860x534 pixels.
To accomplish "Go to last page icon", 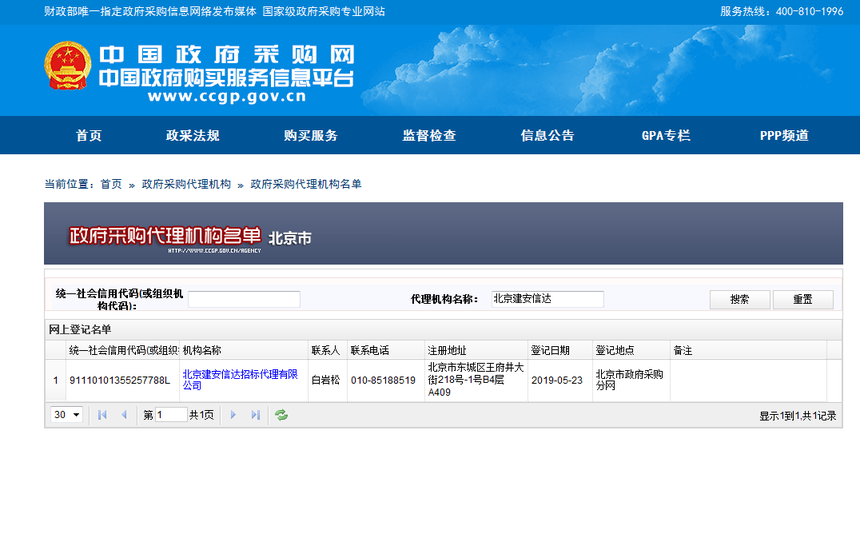I will tap(255, 415).
